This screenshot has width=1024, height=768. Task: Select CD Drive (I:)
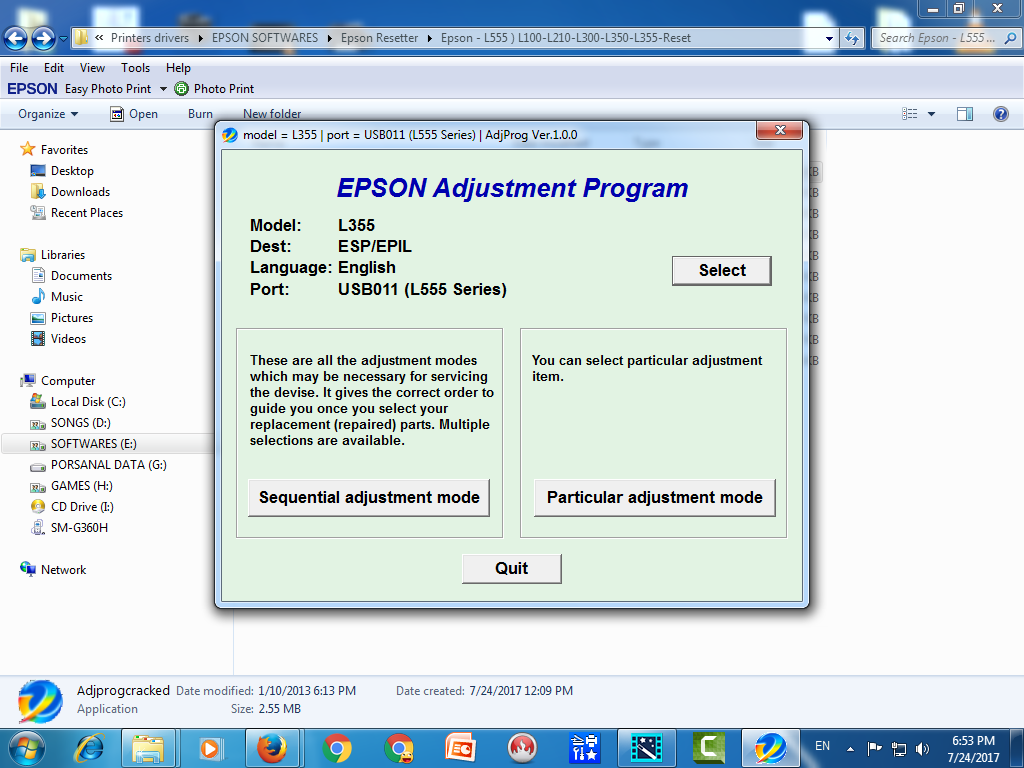pyautogui.click(x=82, y=506)
